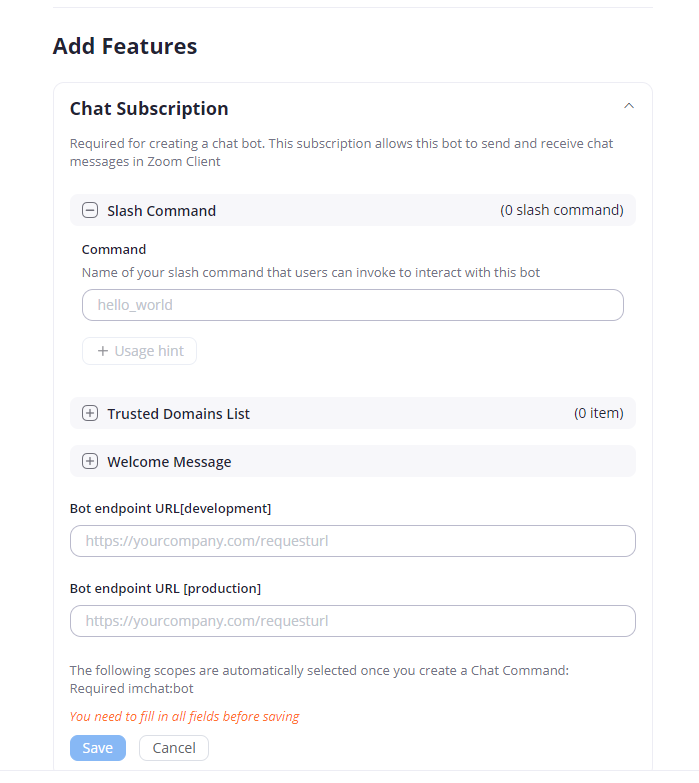Open the Welcome Message section title
The height and width of the screenshot is (783, 699).
pos(169,461)
